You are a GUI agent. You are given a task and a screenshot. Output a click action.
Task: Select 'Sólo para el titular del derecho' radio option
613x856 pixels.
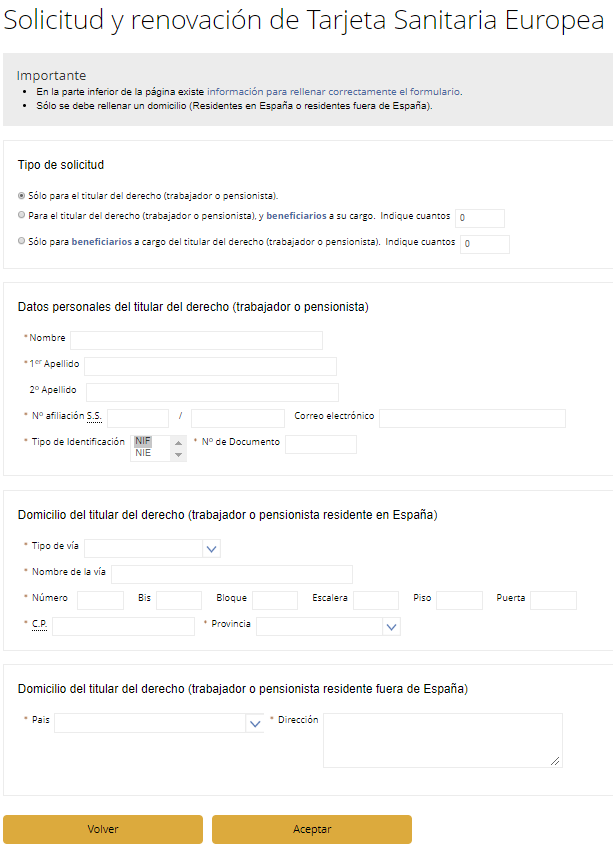(22, 195)
